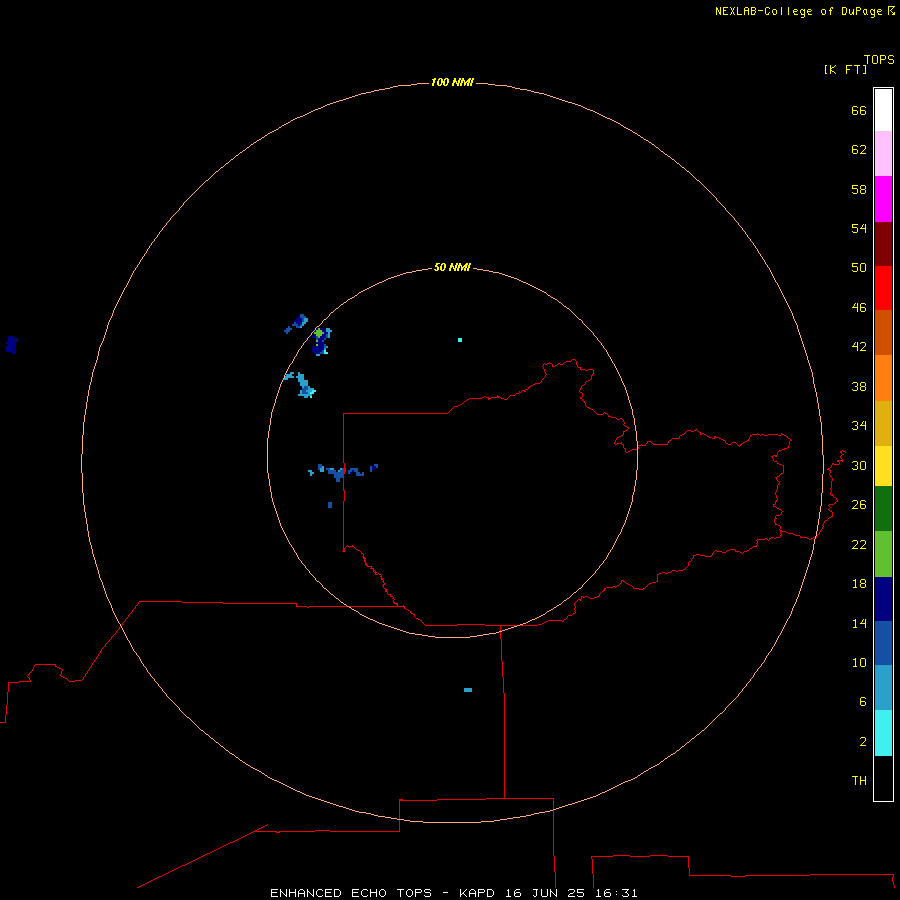Select the dark green legend swatch
The image size is (900, 900).
[x=883, y=509]
